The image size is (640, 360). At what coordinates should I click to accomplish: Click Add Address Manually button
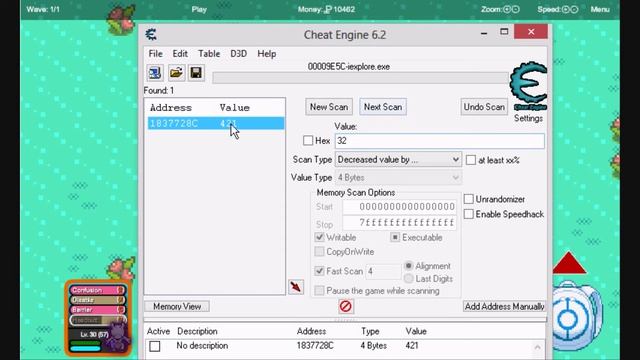click(504, 306)
